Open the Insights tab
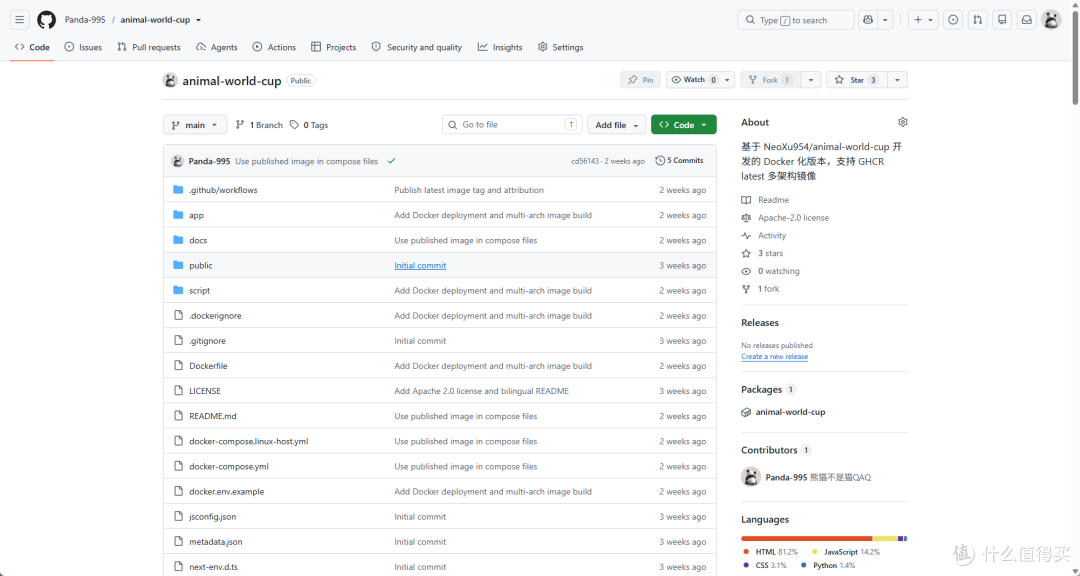This screenshot has height=576, width=1080. (x=500, y=47)
